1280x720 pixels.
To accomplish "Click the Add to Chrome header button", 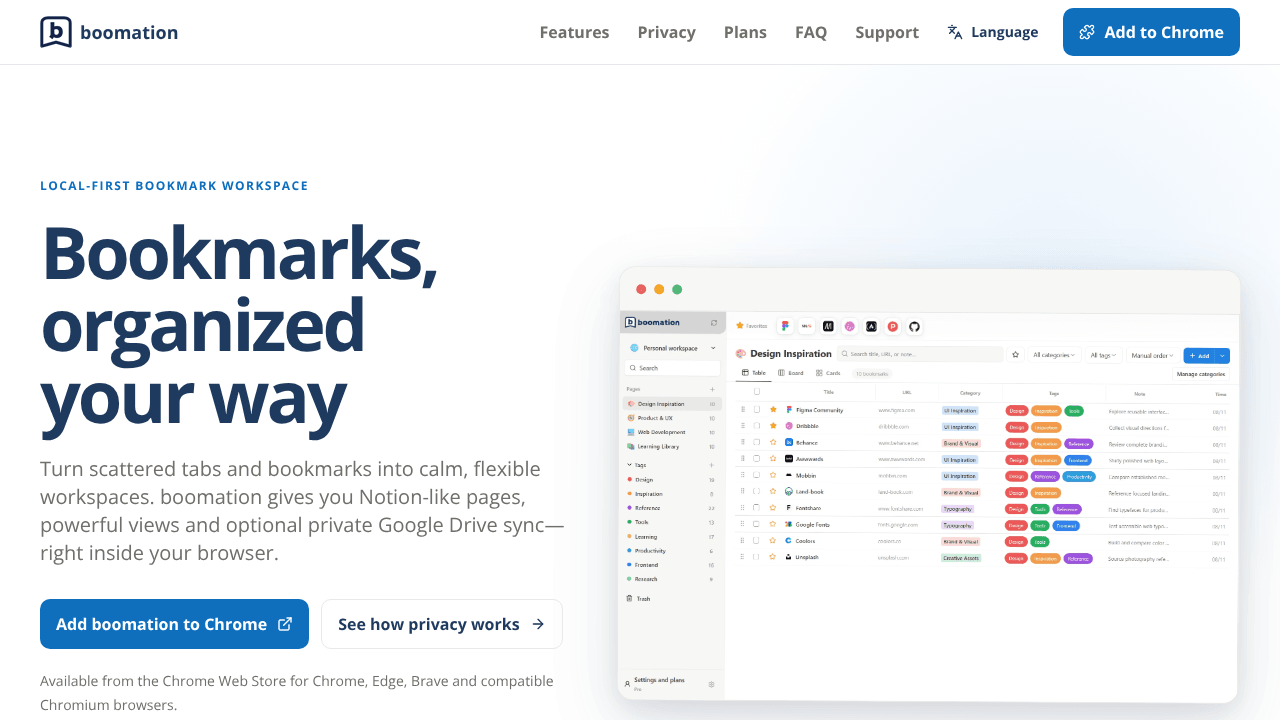I will 1151,32.
